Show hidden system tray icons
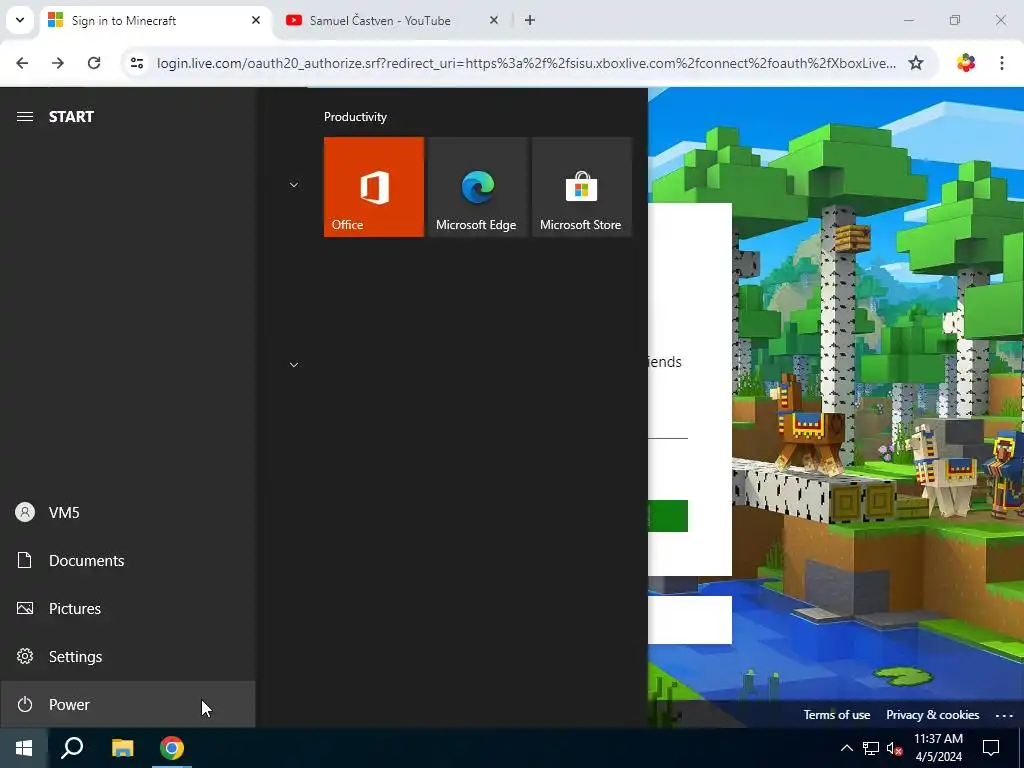The width and height of the screenshot is (1024, 768). [x=846, y=748]
